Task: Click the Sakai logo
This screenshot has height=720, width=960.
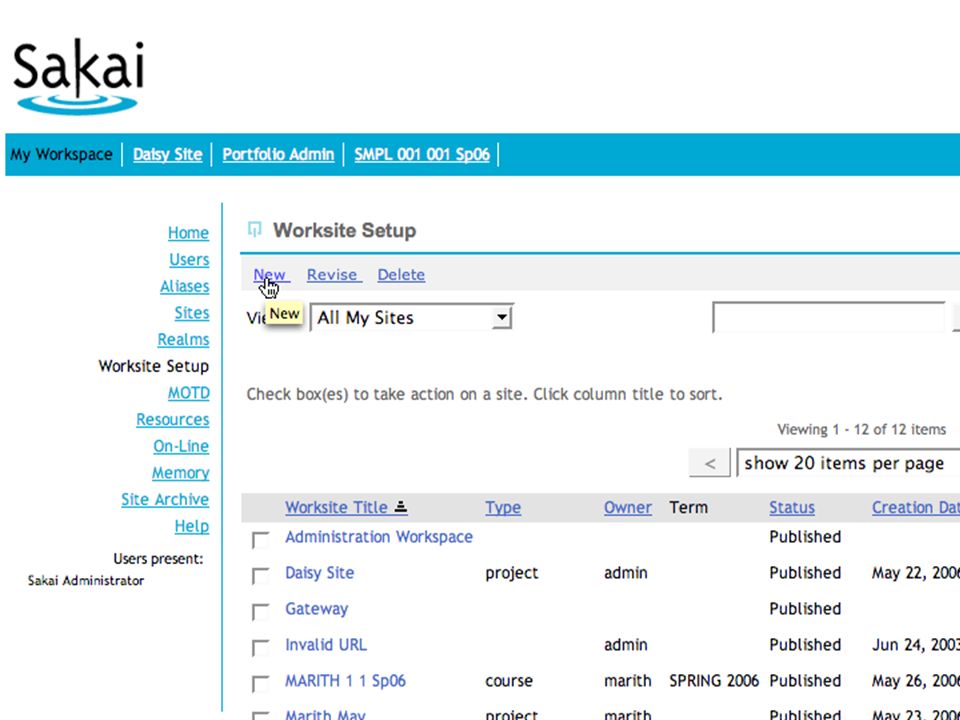Action: click(x=78, y=77)
